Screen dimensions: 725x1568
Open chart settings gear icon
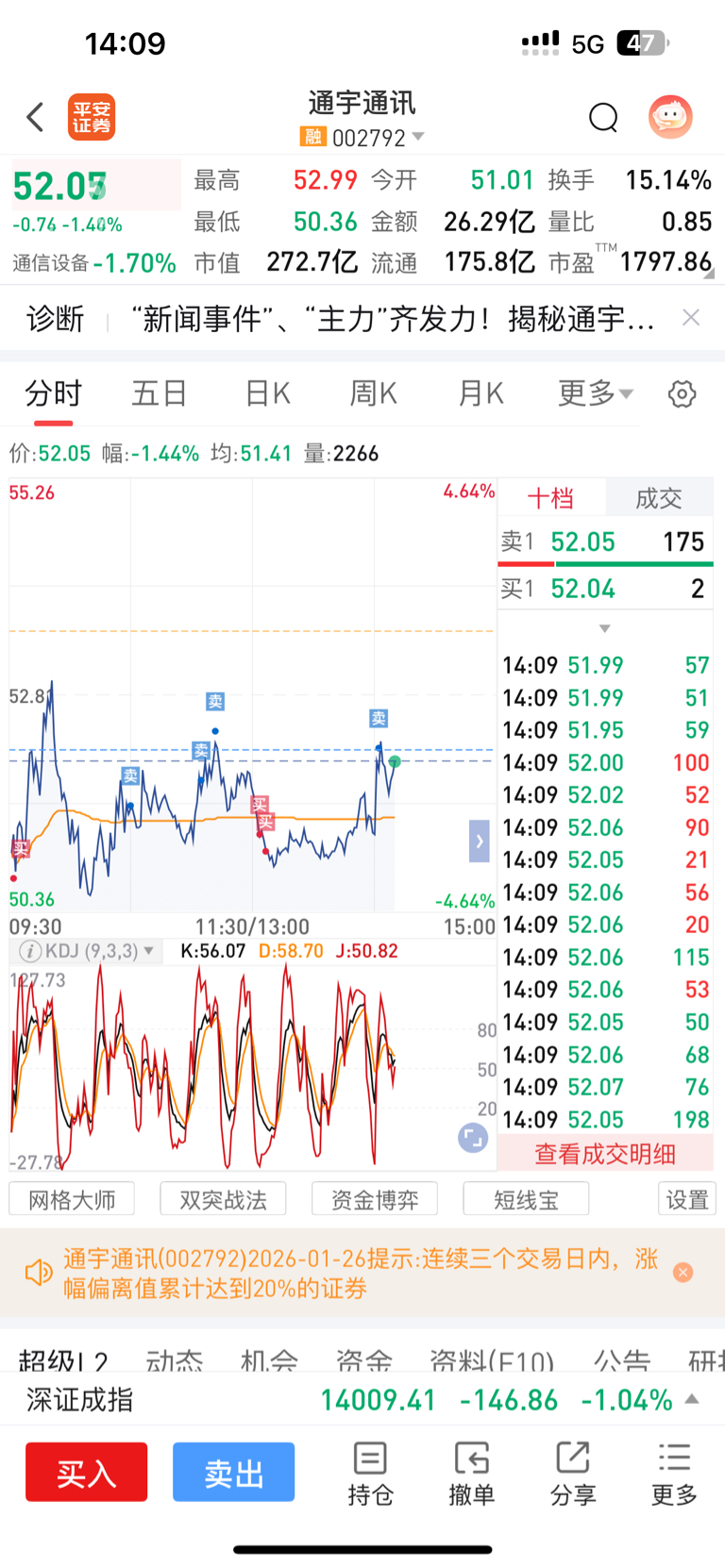682,394
